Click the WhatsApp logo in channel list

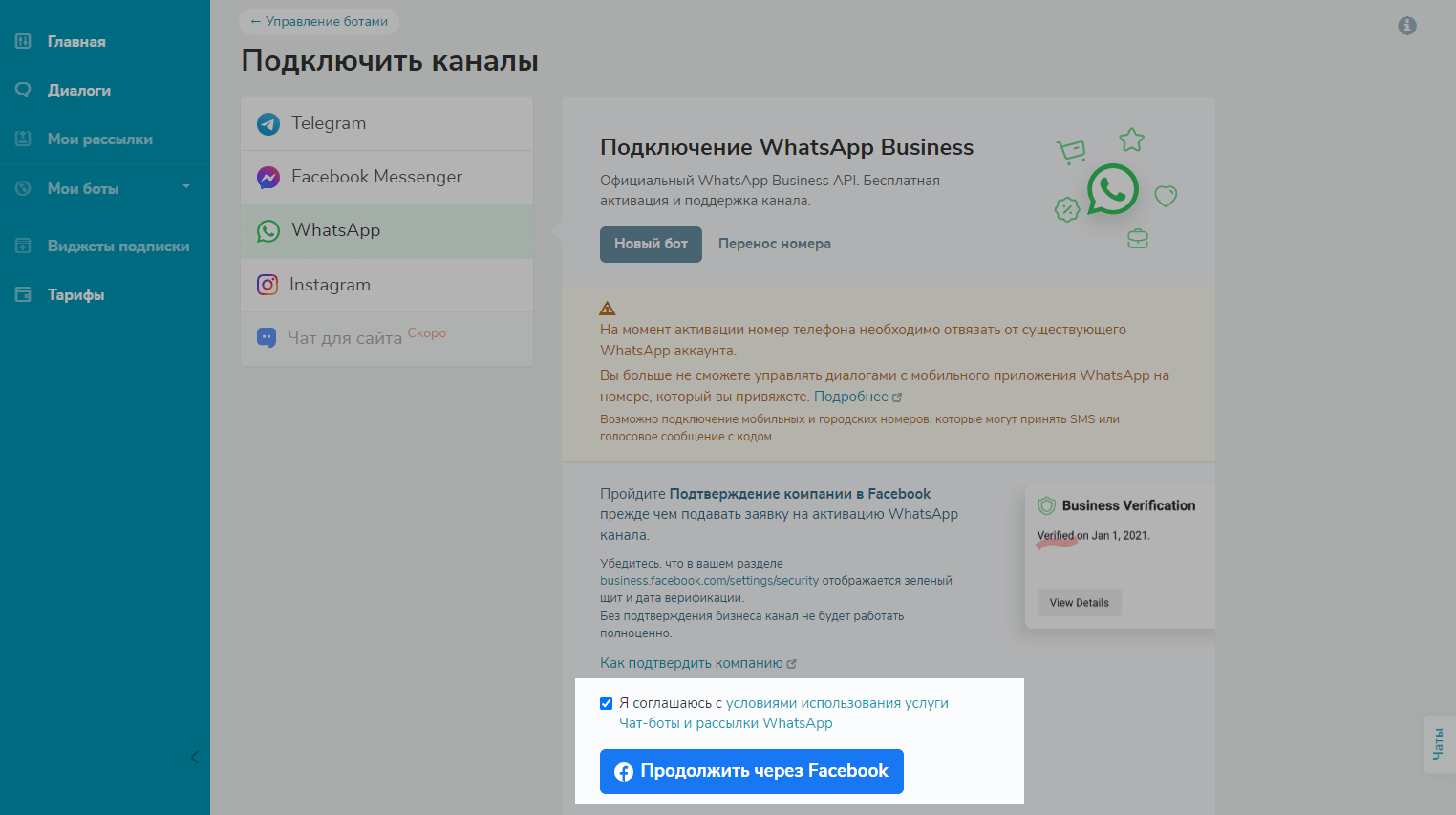pos(268,231)
